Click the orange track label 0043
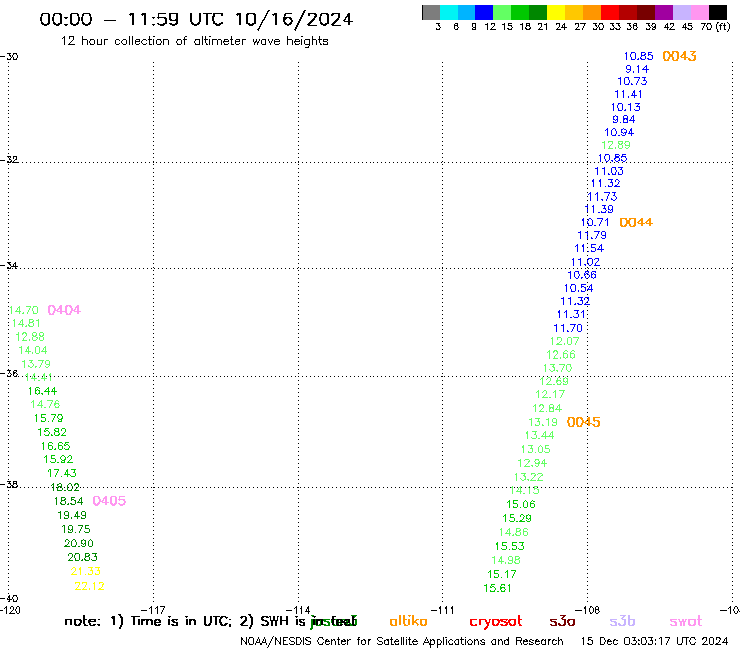This screenshot has height=650, width=740. pyautogui.click(x=679, y=56)
